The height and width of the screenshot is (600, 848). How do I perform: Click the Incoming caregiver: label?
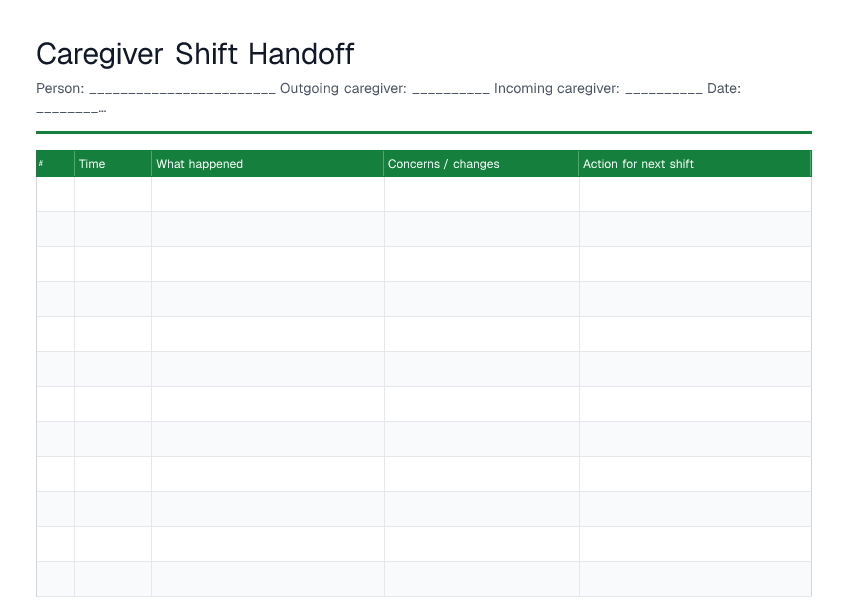pos(556,88)
